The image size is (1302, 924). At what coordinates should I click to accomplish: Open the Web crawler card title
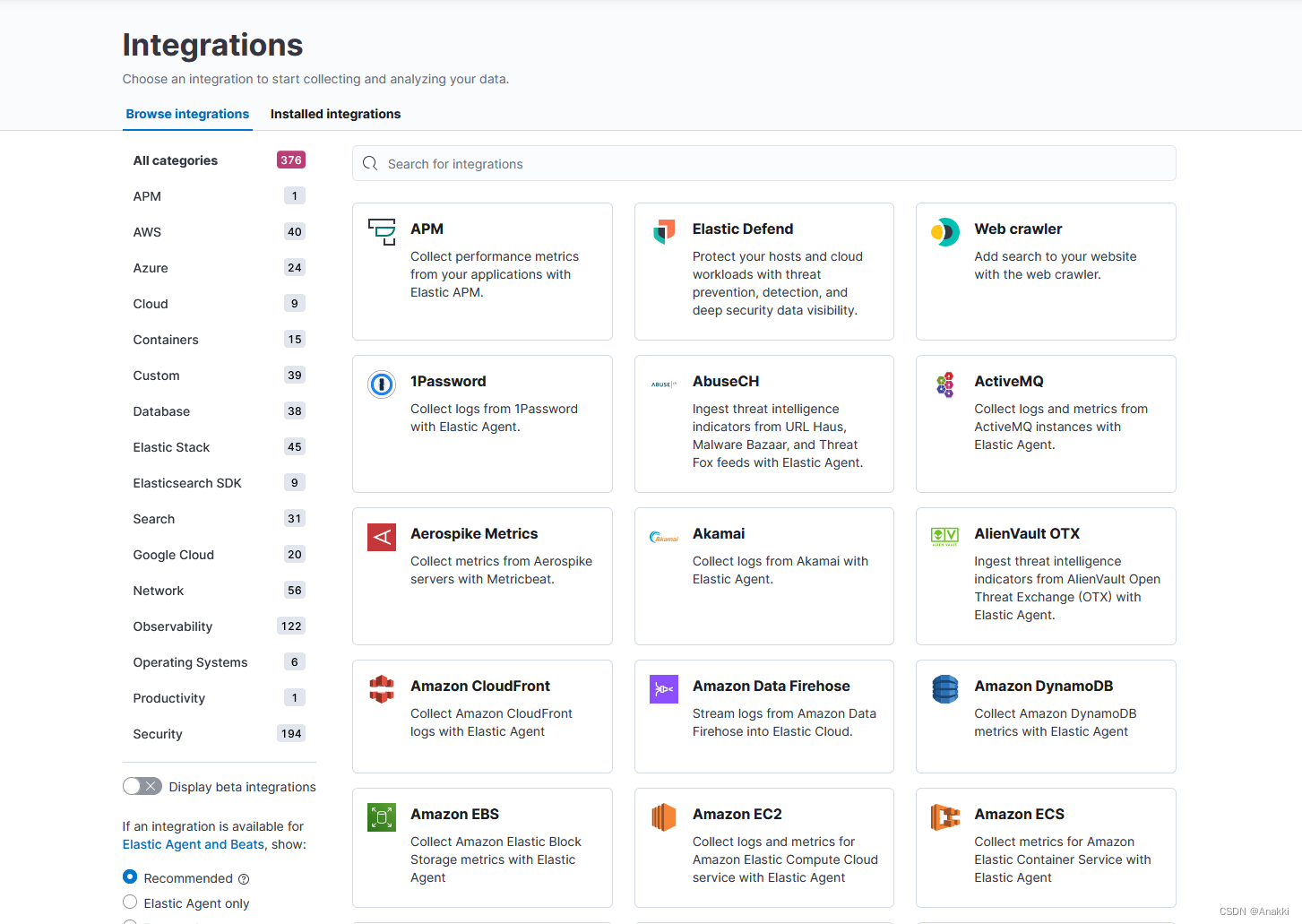coord(1018,229)
